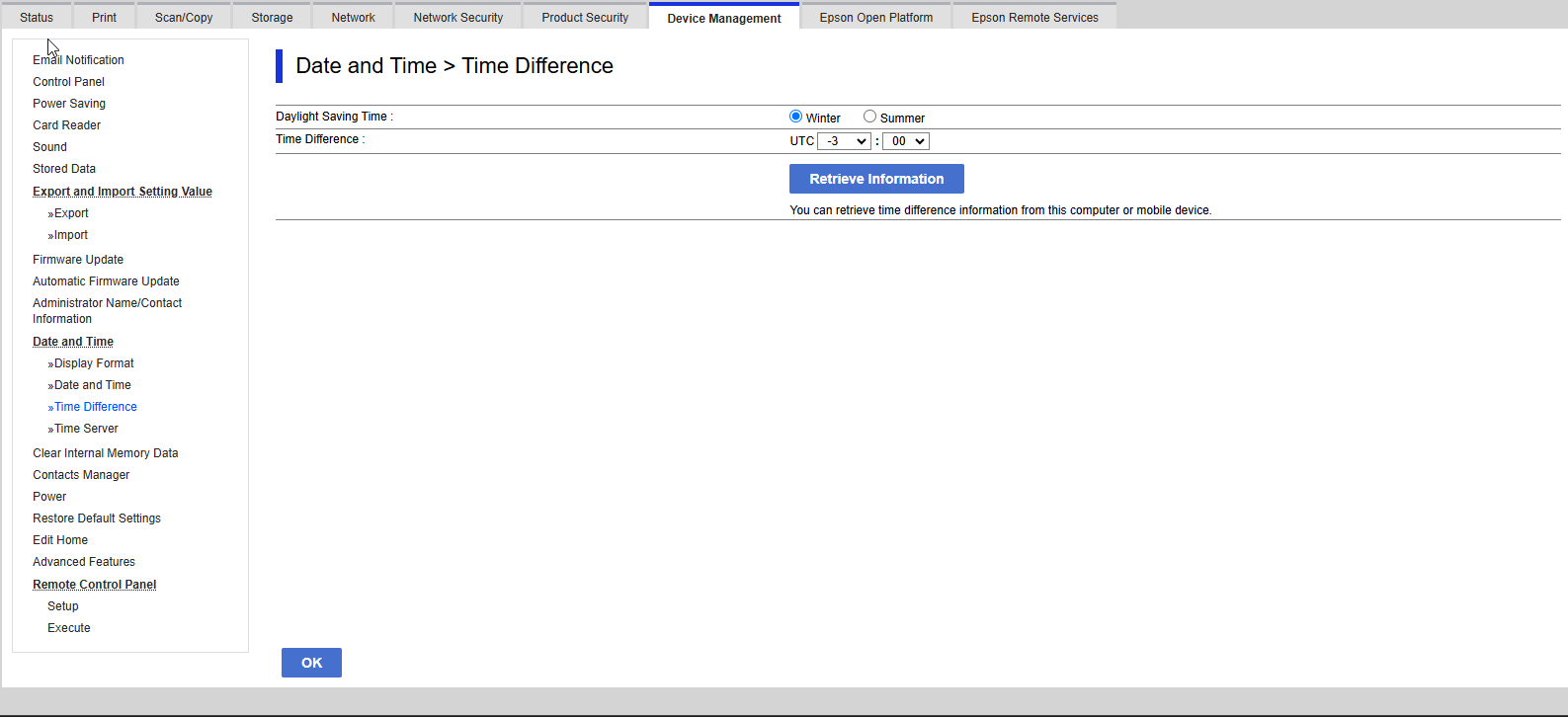Click Execute under Remote Control Panel
This screenshot has width=1568, height=717.
69,628
